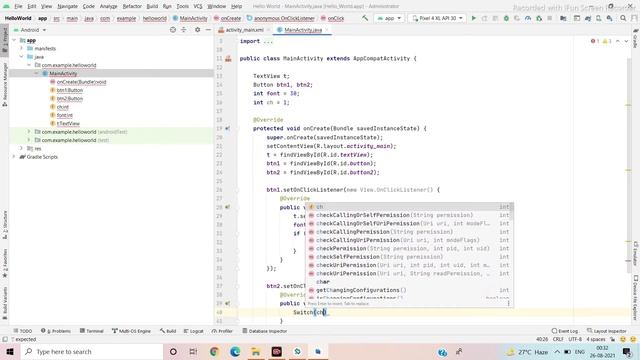
Task: Collapse the java folder
Action: point(22,57)
